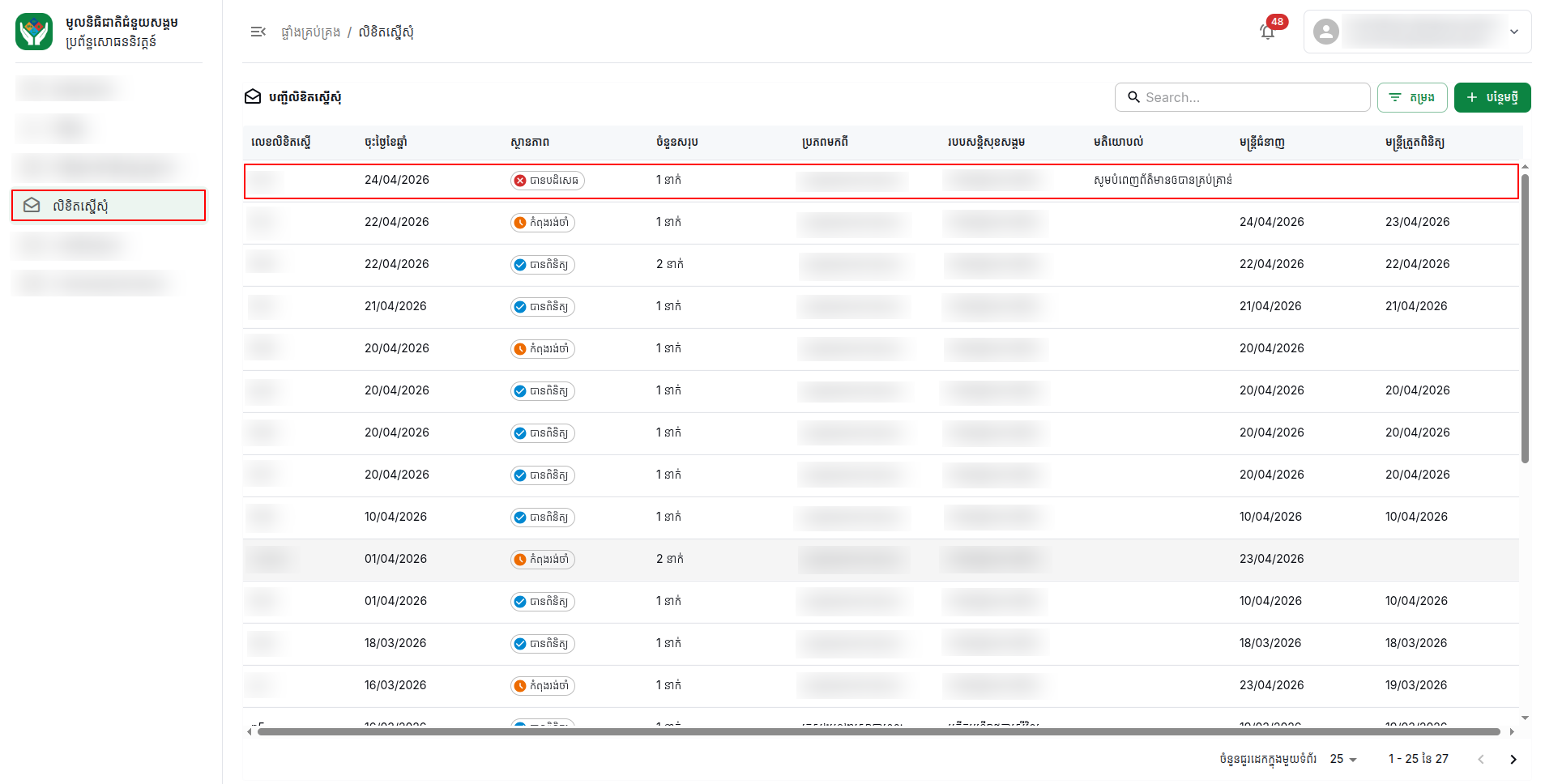The width and height of the screenshot is (1545, 784).
Task: Click the user avatar icon
Action: click(1325, 32)
